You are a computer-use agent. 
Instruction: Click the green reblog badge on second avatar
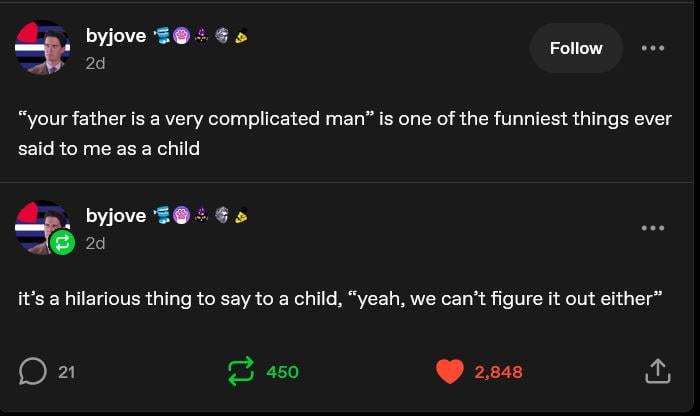(62, 242)
